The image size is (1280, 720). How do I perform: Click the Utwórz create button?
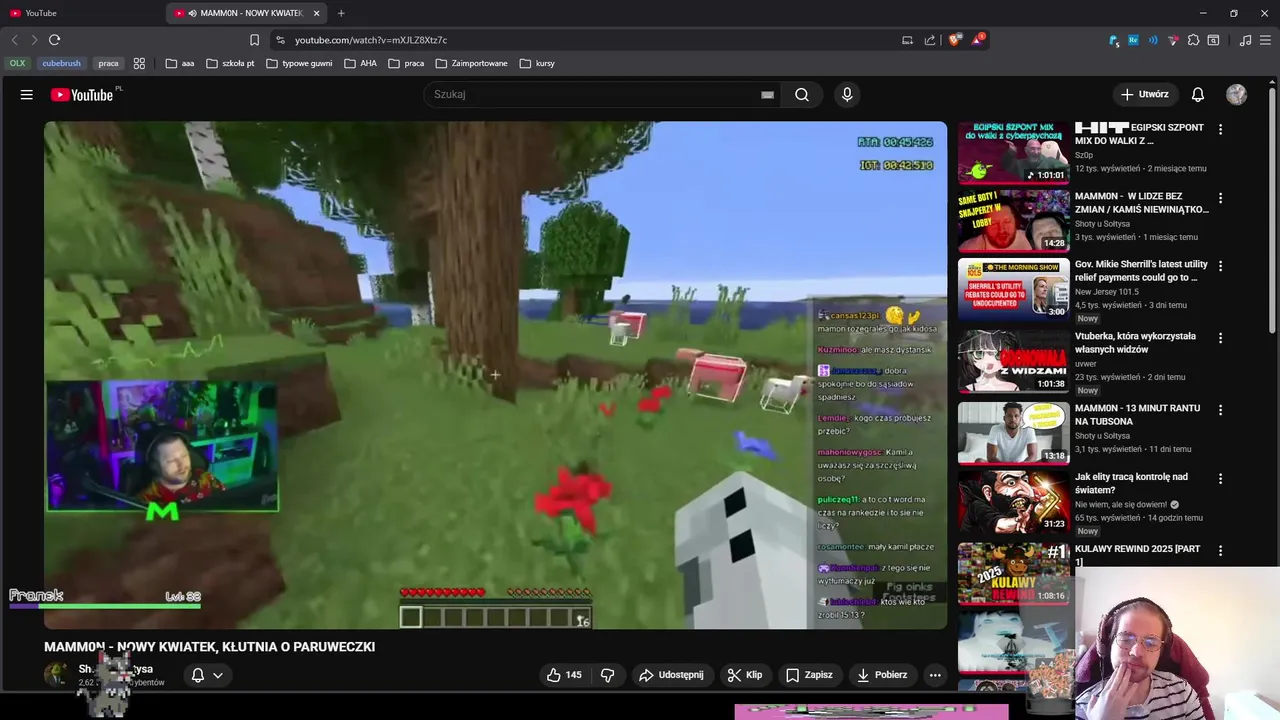click(1144, 94)
